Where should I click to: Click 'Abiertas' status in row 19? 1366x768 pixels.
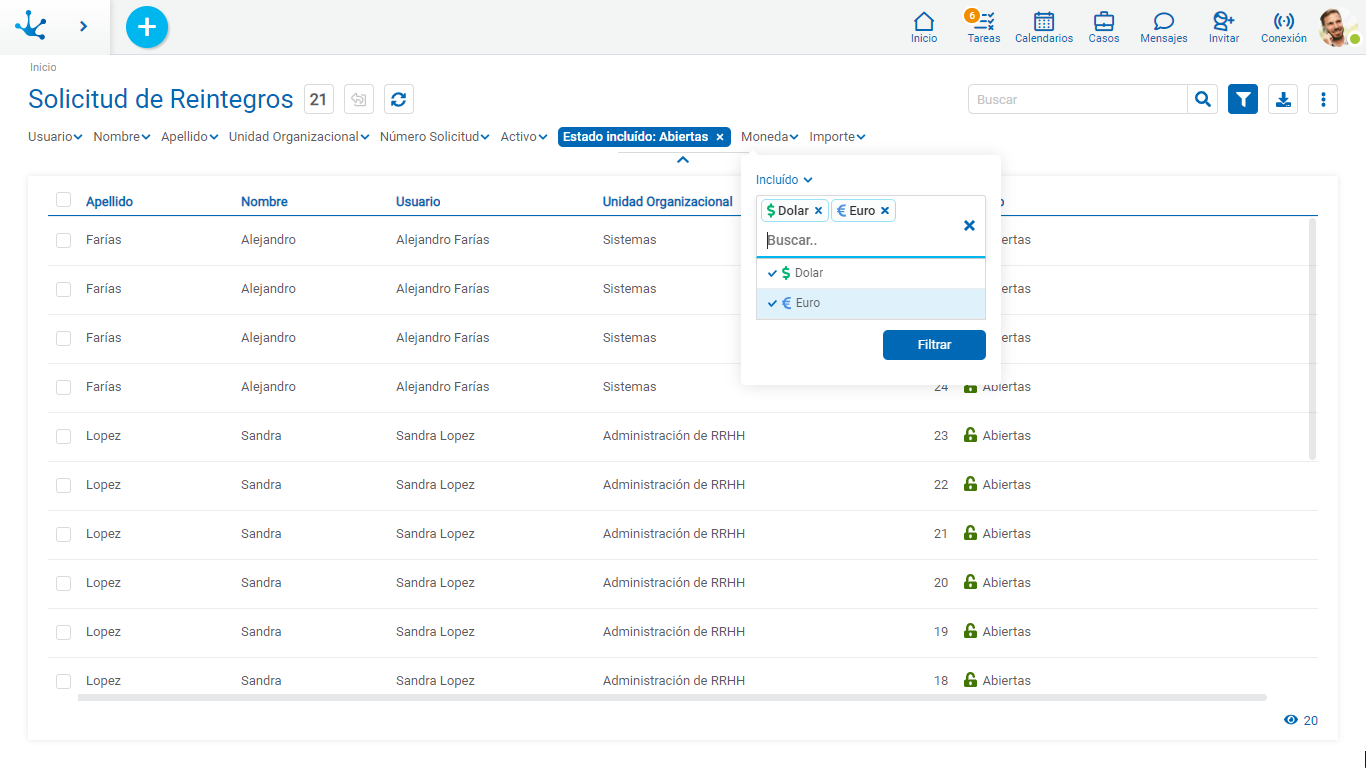(x=1007, y=632)
